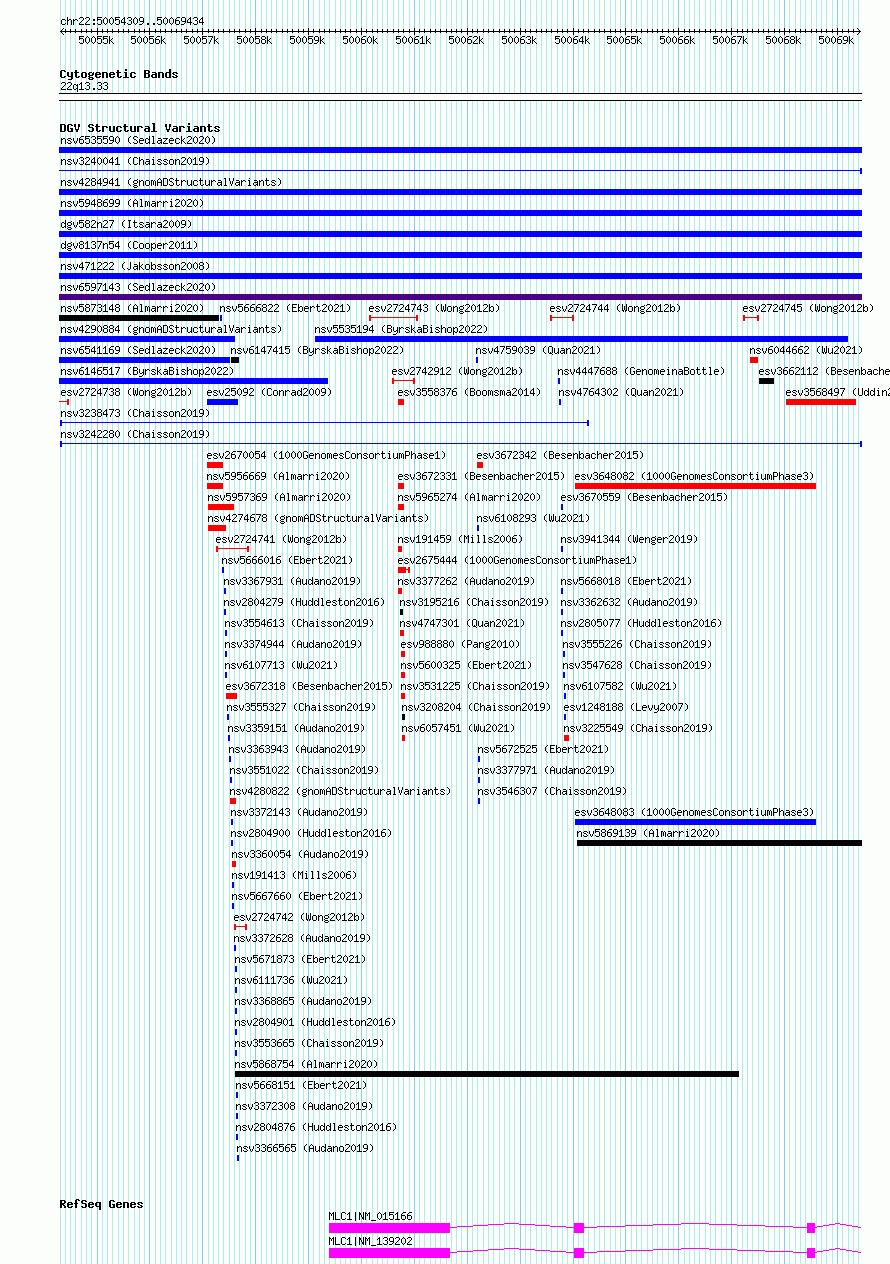Open nsv471222 (Jakobsson2008) variant label

click(x=135, y=267)
